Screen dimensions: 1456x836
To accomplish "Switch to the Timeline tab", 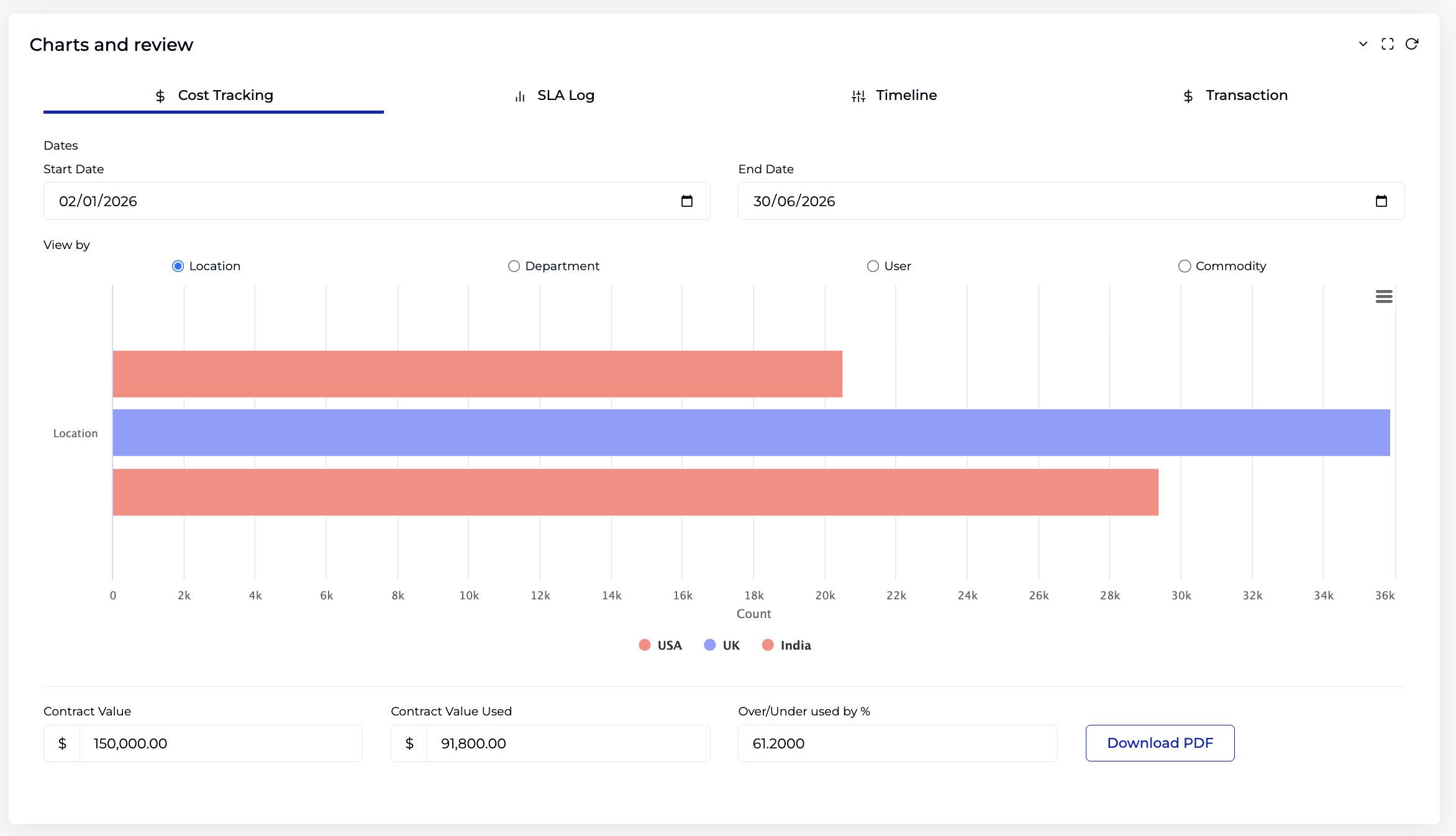I will point(894,95).
